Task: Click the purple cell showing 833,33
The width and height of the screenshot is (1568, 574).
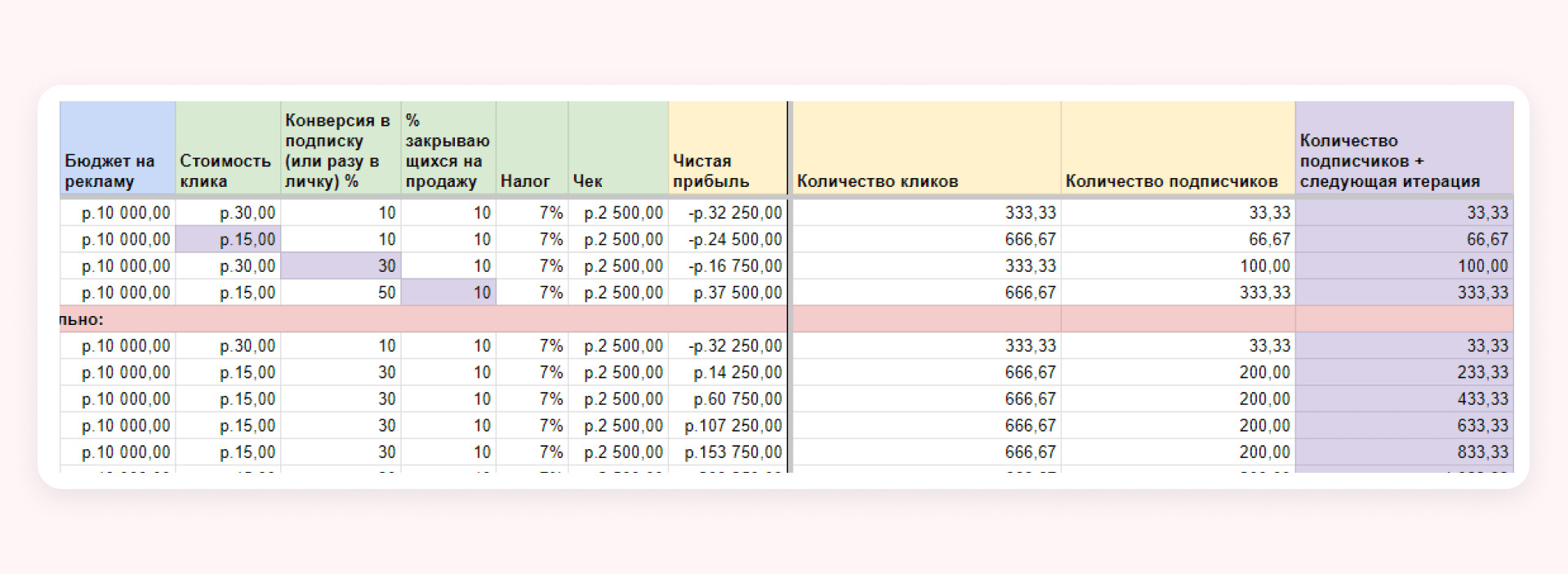Action: click(1403, 452)
